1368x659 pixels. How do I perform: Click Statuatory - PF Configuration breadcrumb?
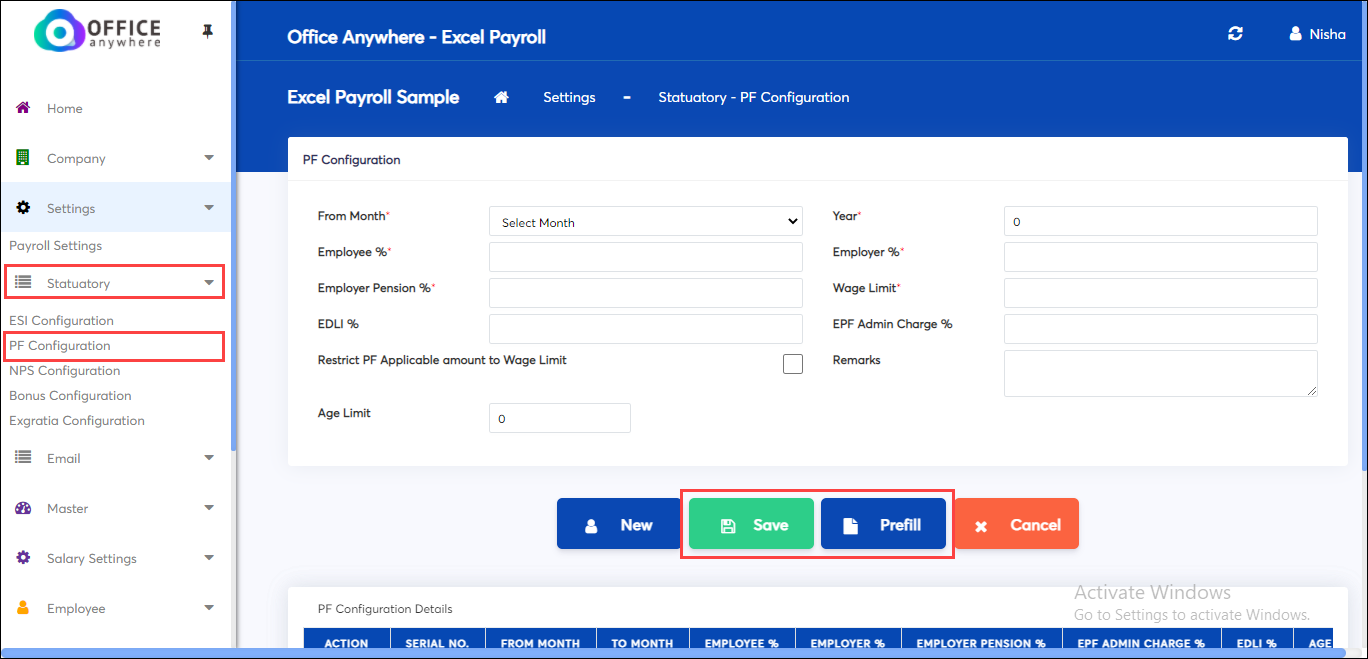[754, 97]
